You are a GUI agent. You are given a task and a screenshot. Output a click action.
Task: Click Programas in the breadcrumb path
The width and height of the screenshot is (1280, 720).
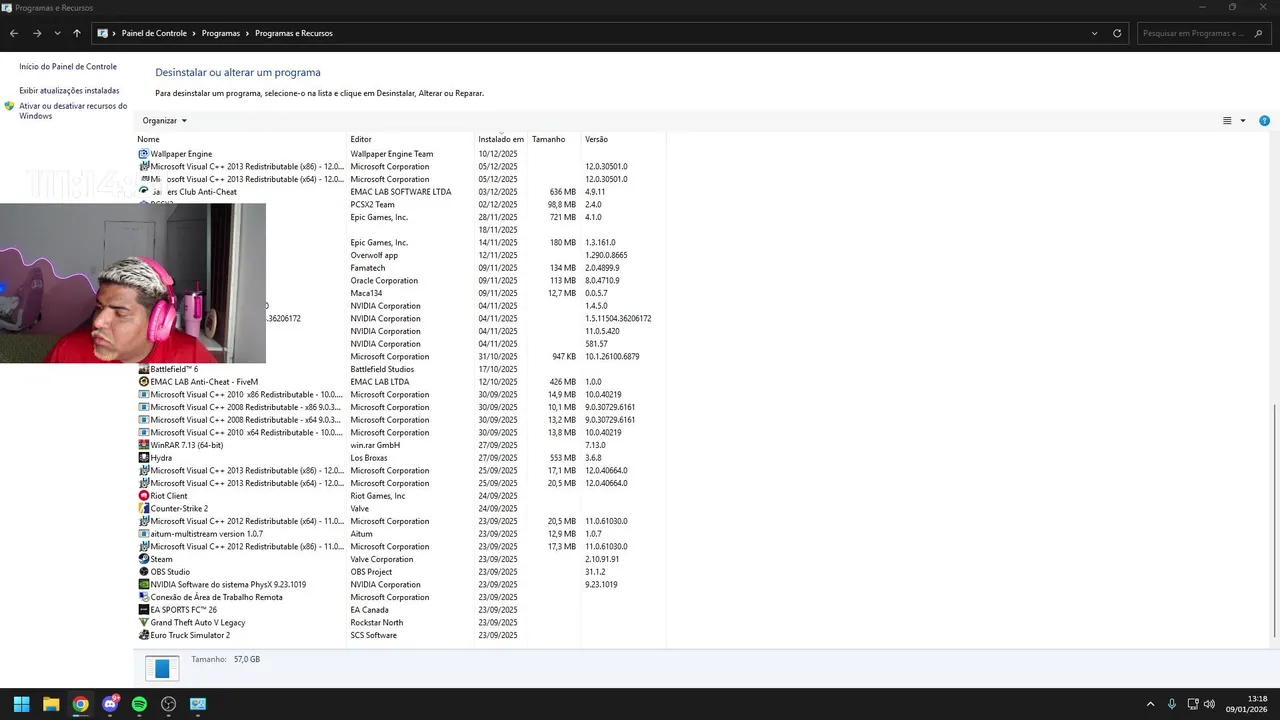(221, 33)
